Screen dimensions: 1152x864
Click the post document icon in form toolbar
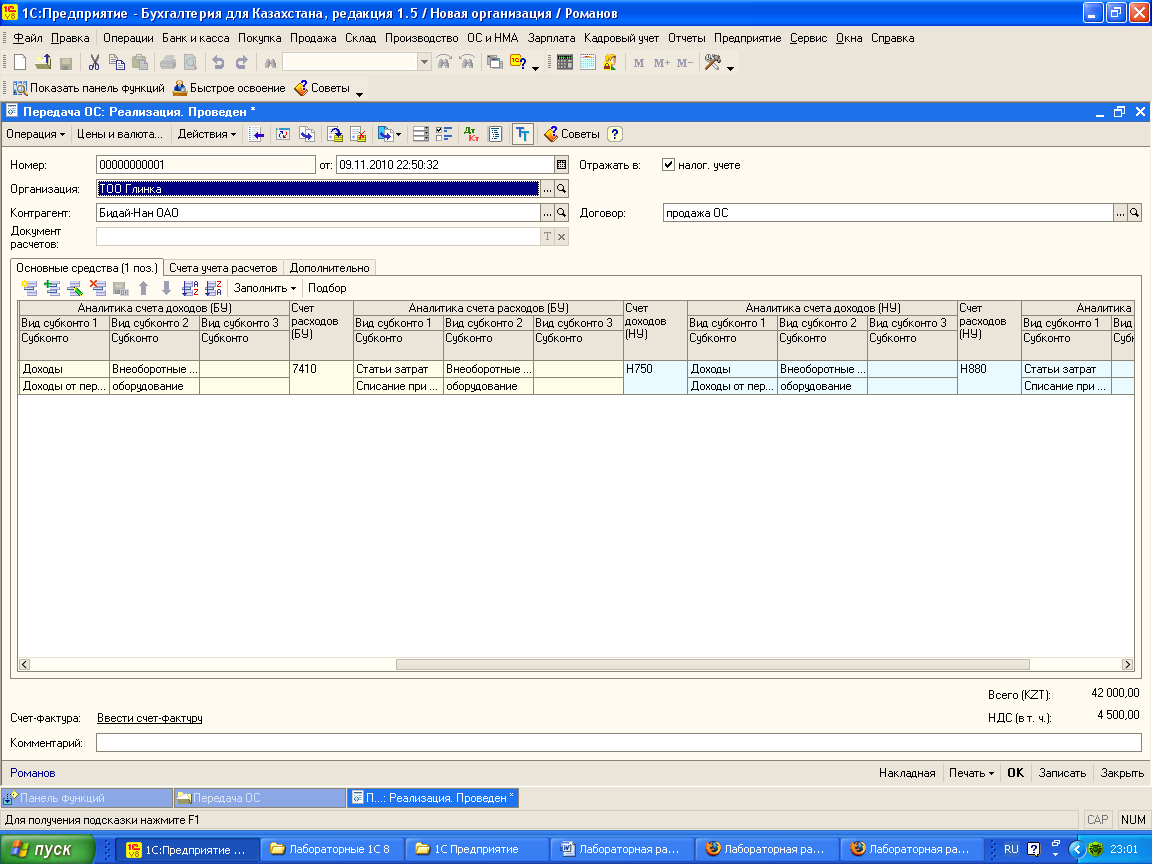click(335, 134)
